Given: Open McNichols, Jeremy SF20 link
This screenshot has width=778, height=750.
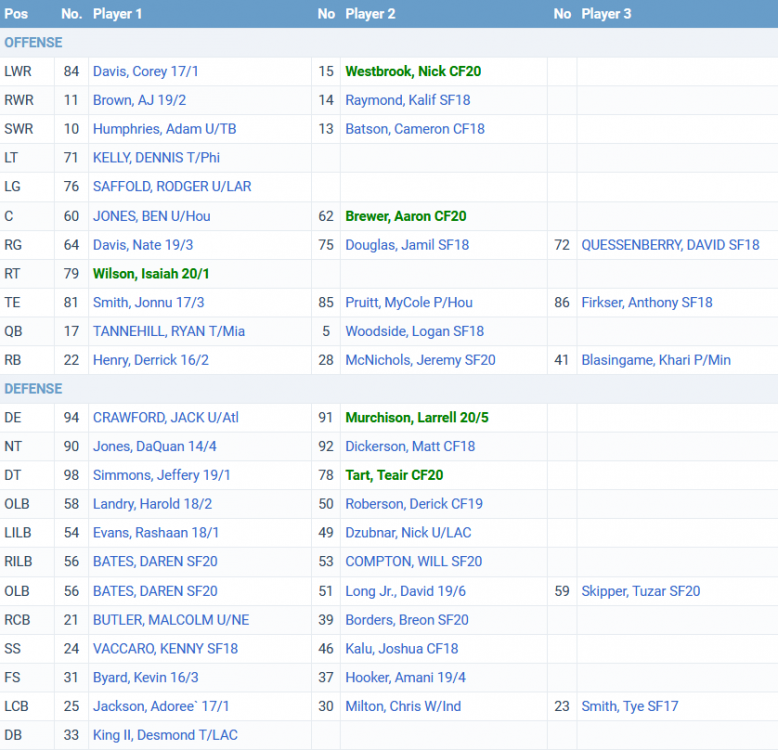Looking at the screenshot, I should [x=420, y=360].
